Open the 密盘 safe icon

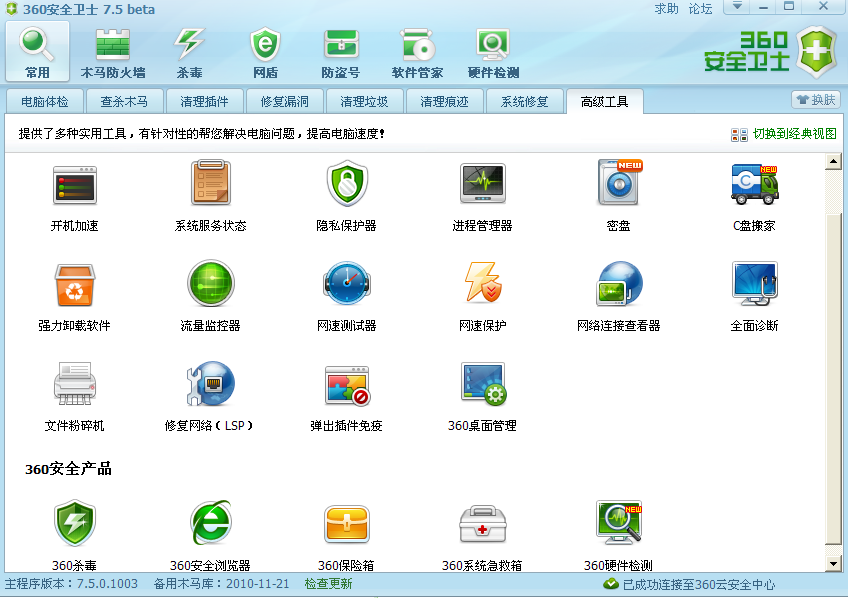pyautogui.click(x=619, y=183)
